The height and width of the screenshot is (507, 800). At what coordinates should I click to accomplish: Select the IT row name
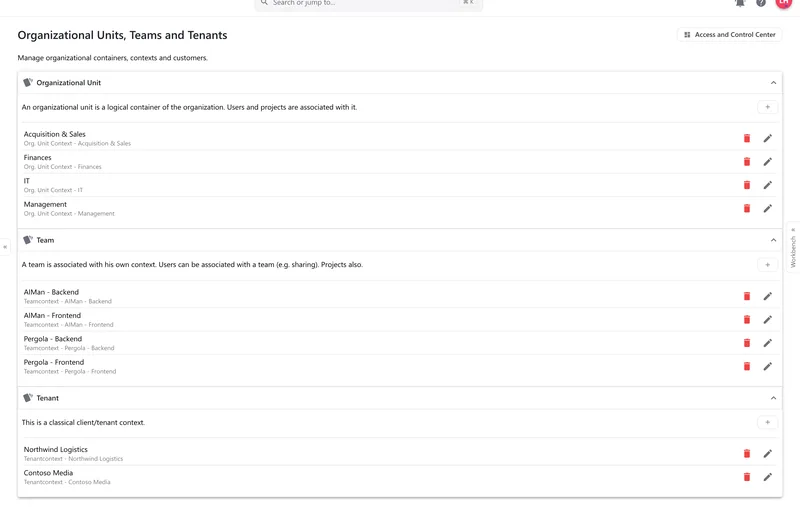[x=27, y=181]
